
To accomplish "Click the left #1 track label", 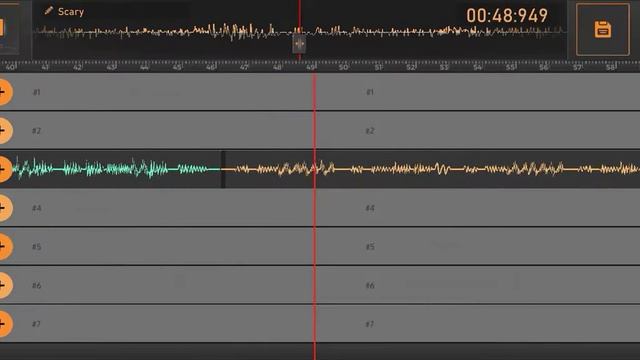I will tap(36, 92).
